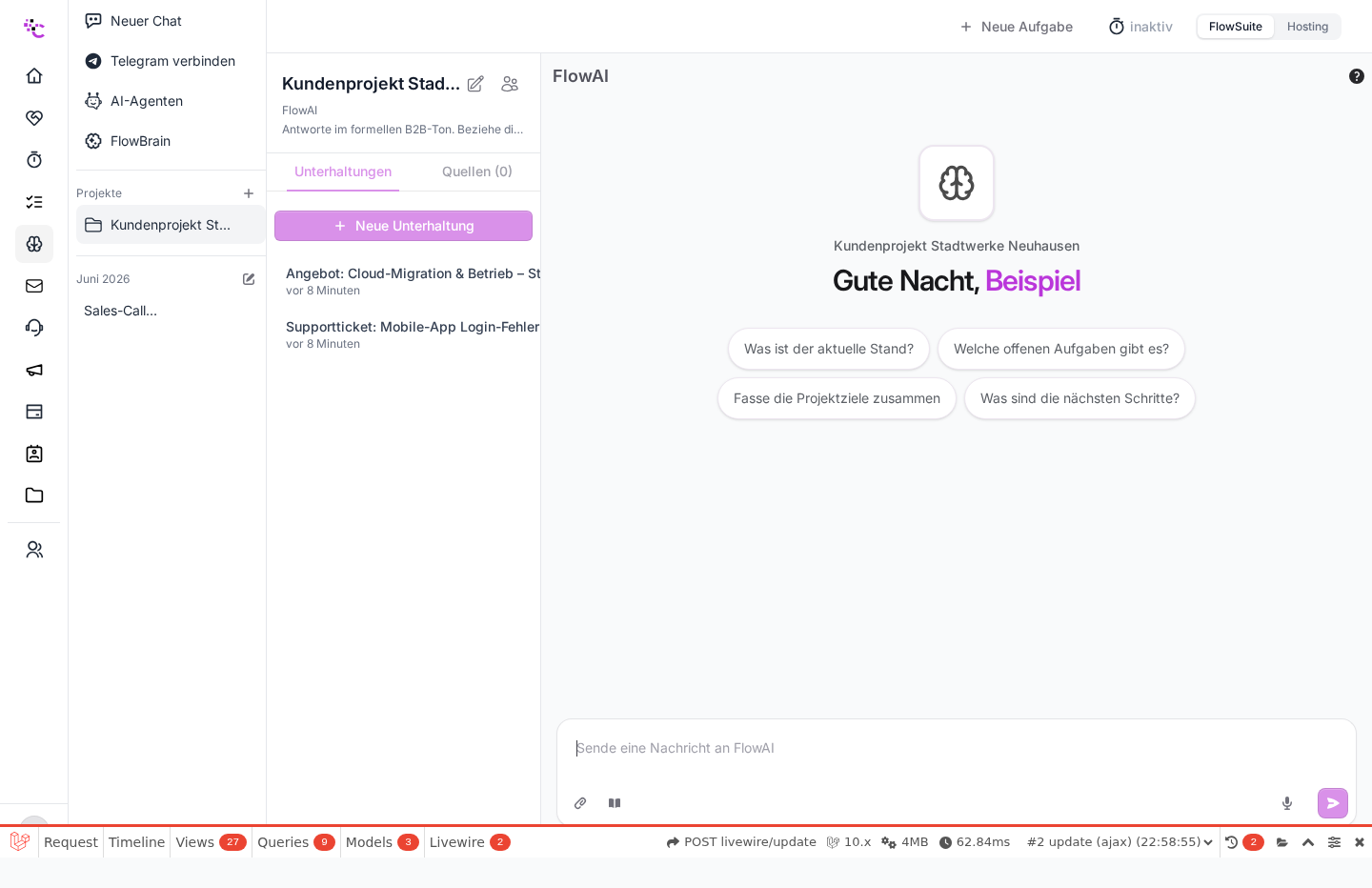Select the Kundenprojekt St... project folder
The width and height of the screenshot is (1372, 888).
171,225
